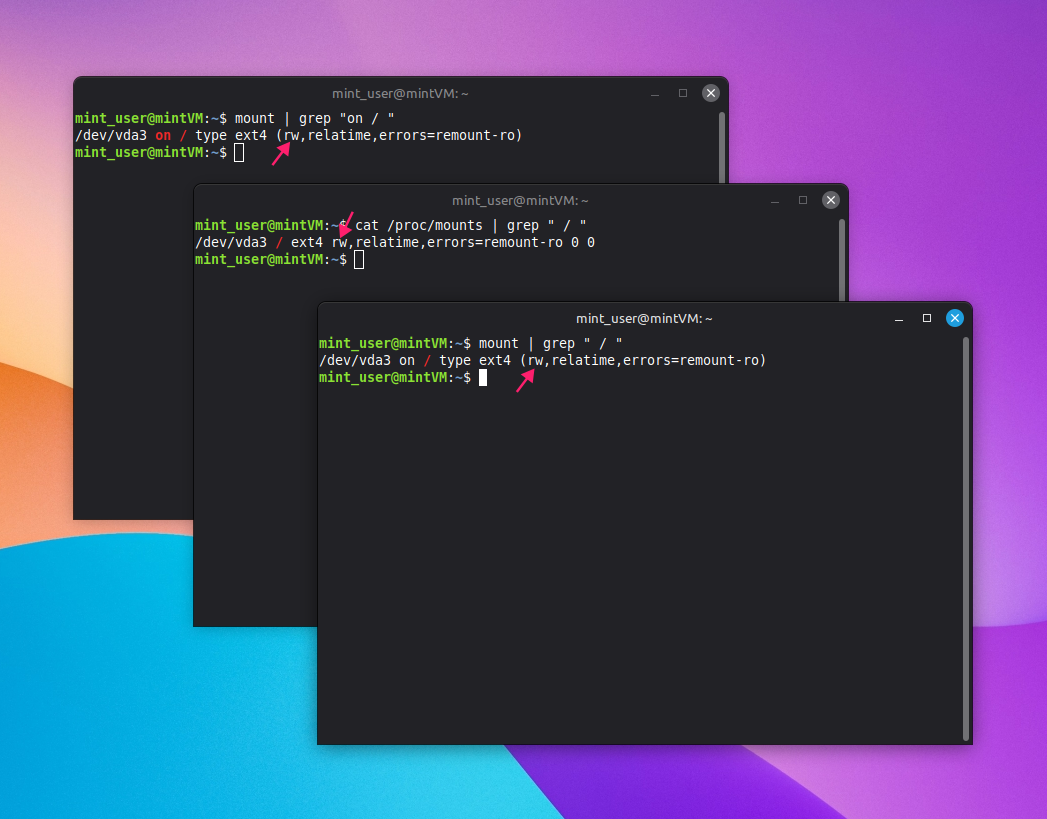Click the frontmost terminal's mint_user@mintVM title bar
This screenshot has height=819, width=1047.
tap(644, 319)
